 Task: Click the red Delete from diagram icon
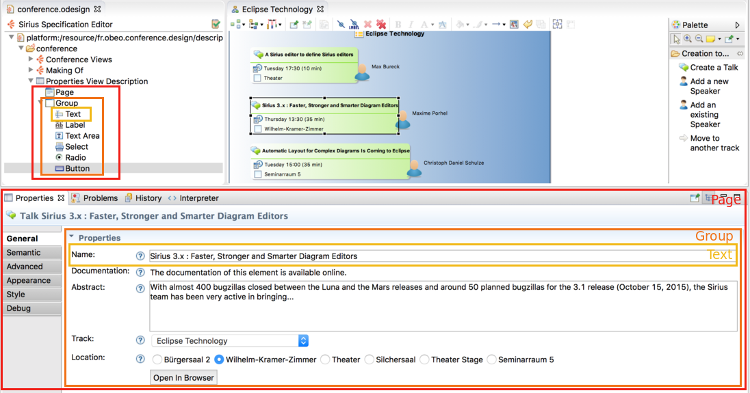(x=367, y=24)
